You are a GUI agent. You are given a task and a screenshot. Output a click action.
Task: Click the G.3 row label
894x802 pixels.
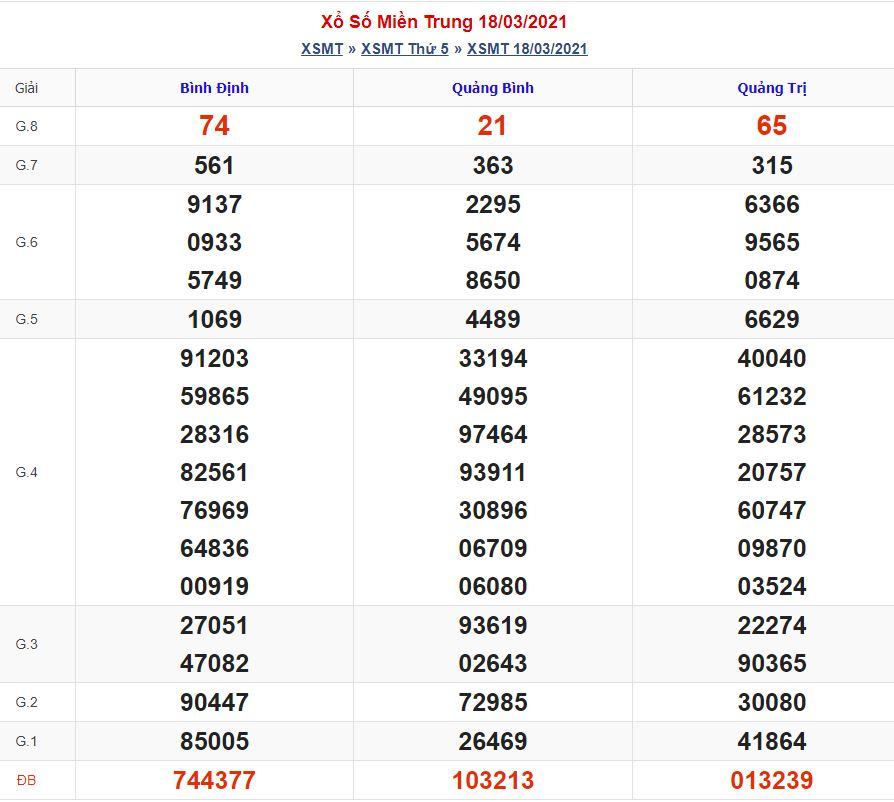(26, 644)
